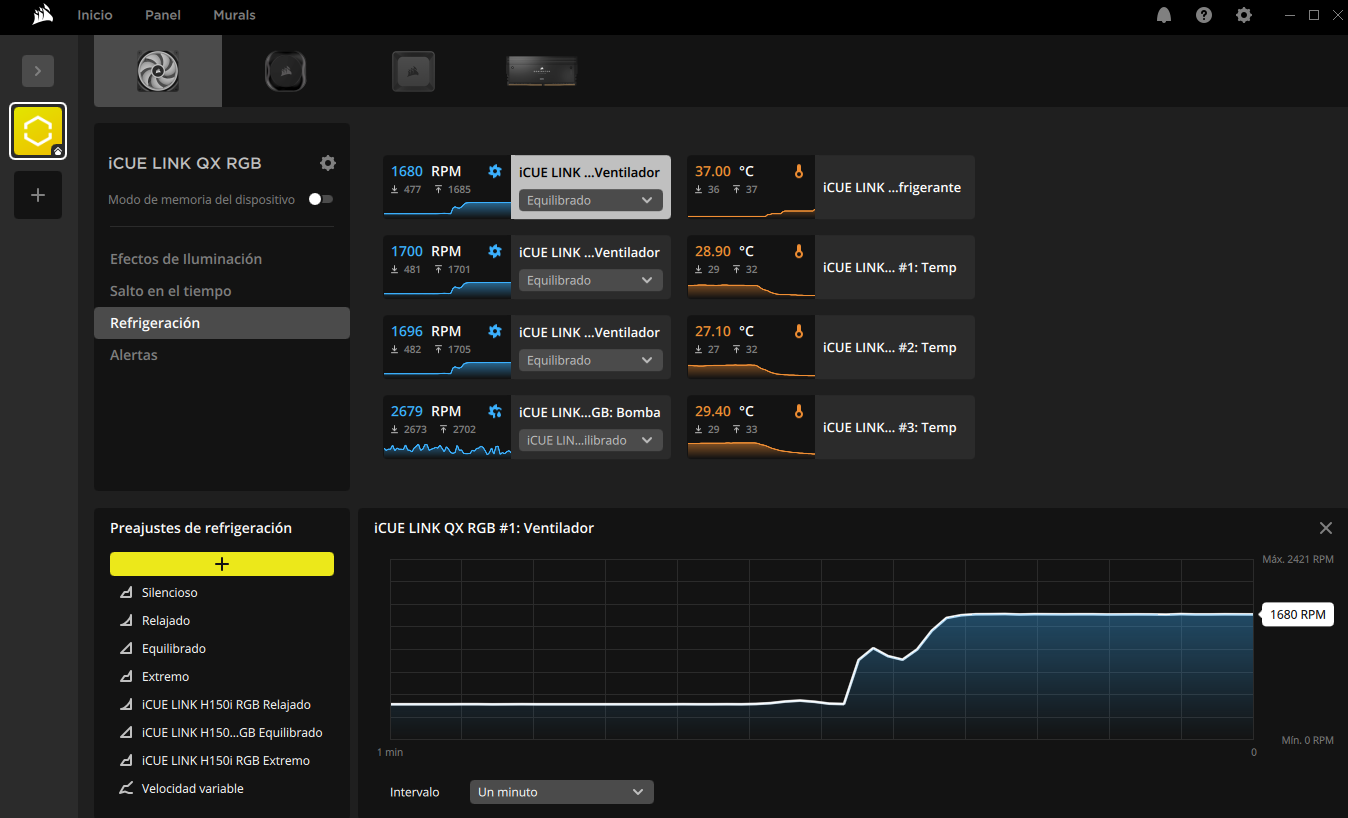This screenshot has width=1348, height=818.
Task: Select the yellow hexagon profile icon
Action: coord(38,131)
